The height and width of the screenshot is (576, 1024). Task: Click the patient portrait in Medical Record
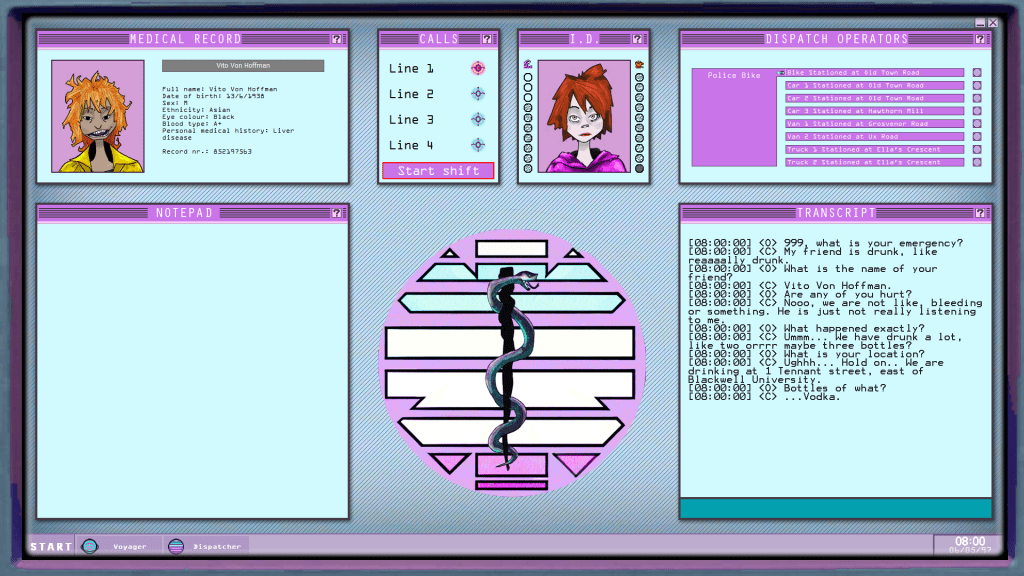[x=98, y=116]
